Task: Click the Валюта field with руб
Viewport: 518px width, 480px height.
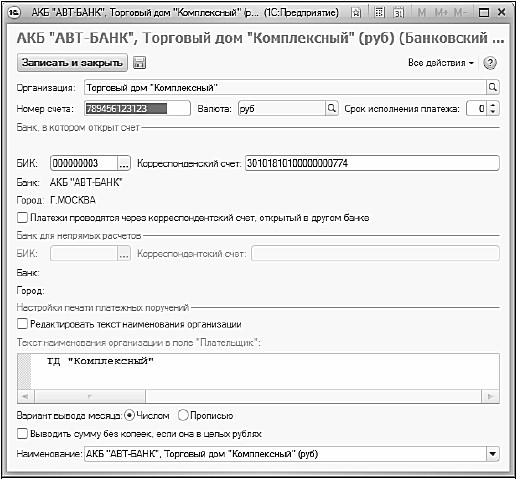Action: (282, 109)
